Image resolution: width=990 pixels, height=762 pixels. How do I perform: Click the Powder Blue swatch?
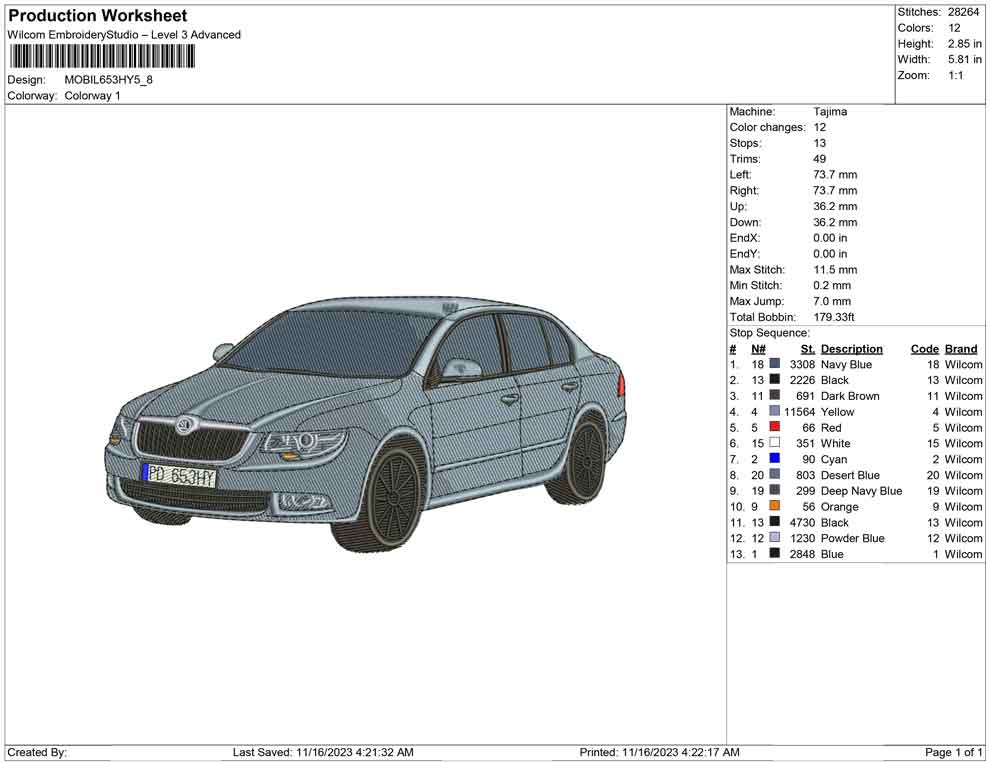[775, 538]
